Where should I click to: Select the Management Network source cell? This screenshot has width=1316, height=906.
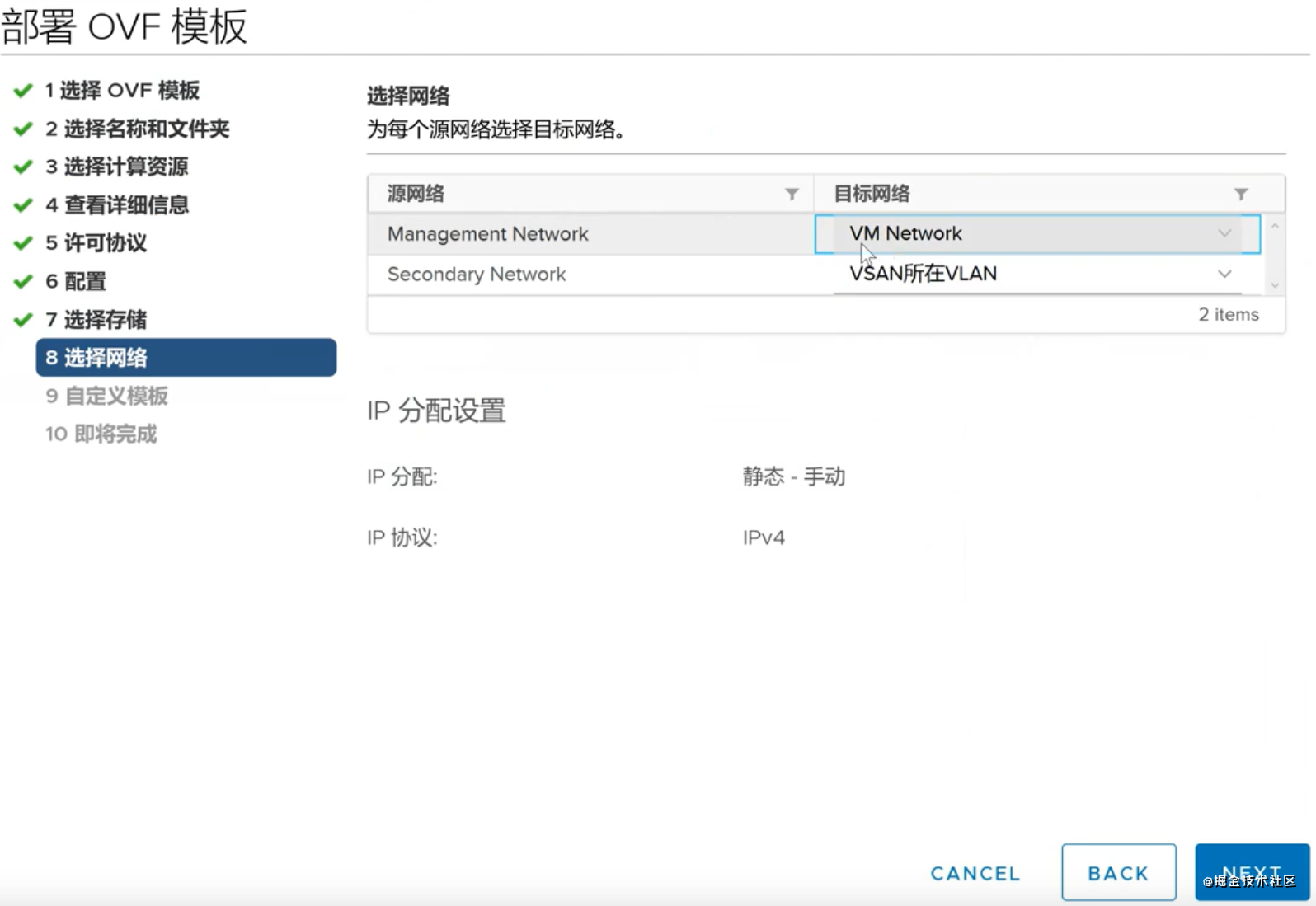(x=590, y=234)
